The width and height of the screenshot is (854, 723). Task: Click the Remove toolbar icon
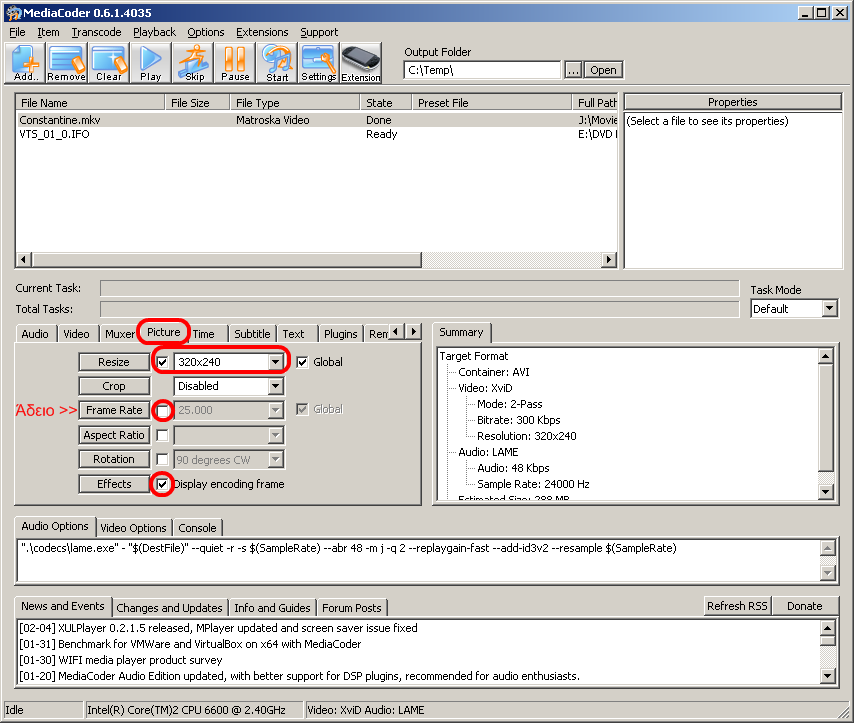(x=66, y=63)
